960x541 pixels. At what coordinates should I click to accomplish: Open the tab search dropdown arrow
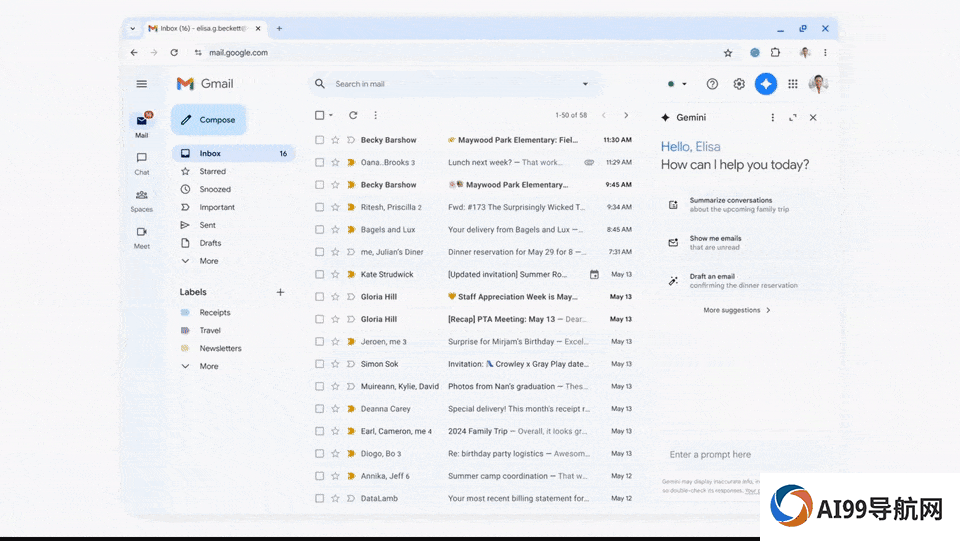132,28
